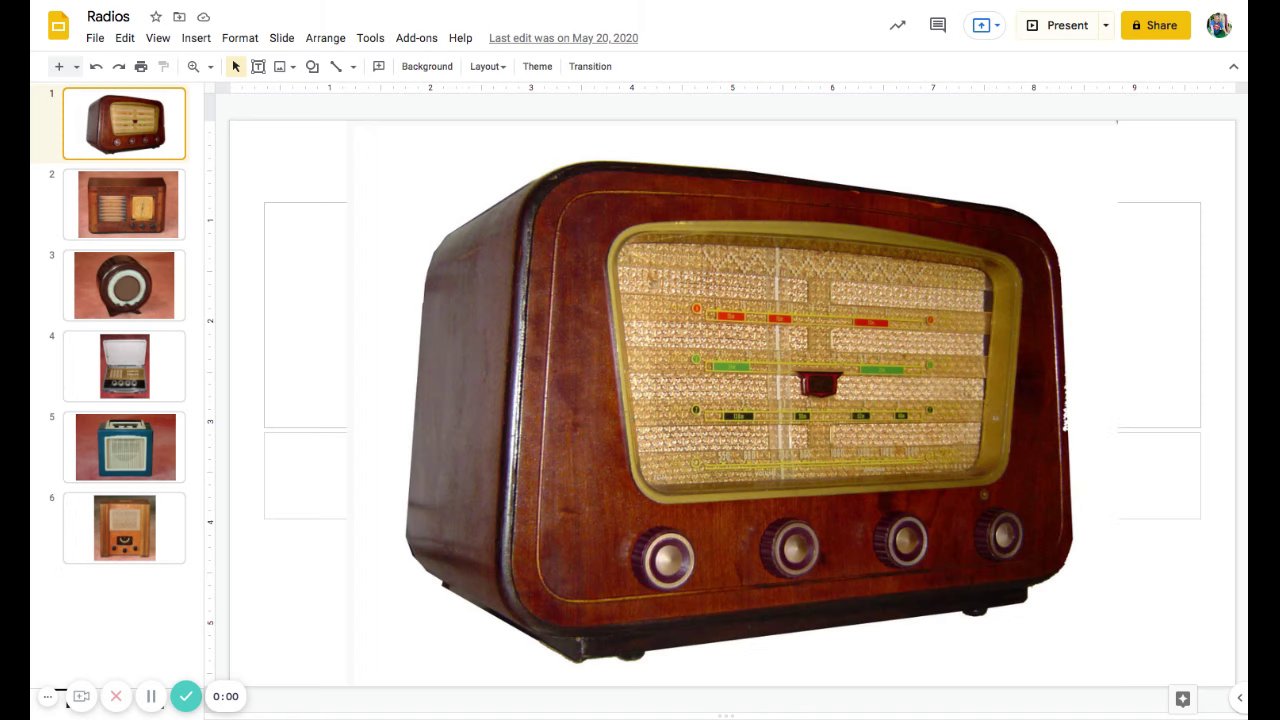Click the yellow Share button

point(1155,26)
